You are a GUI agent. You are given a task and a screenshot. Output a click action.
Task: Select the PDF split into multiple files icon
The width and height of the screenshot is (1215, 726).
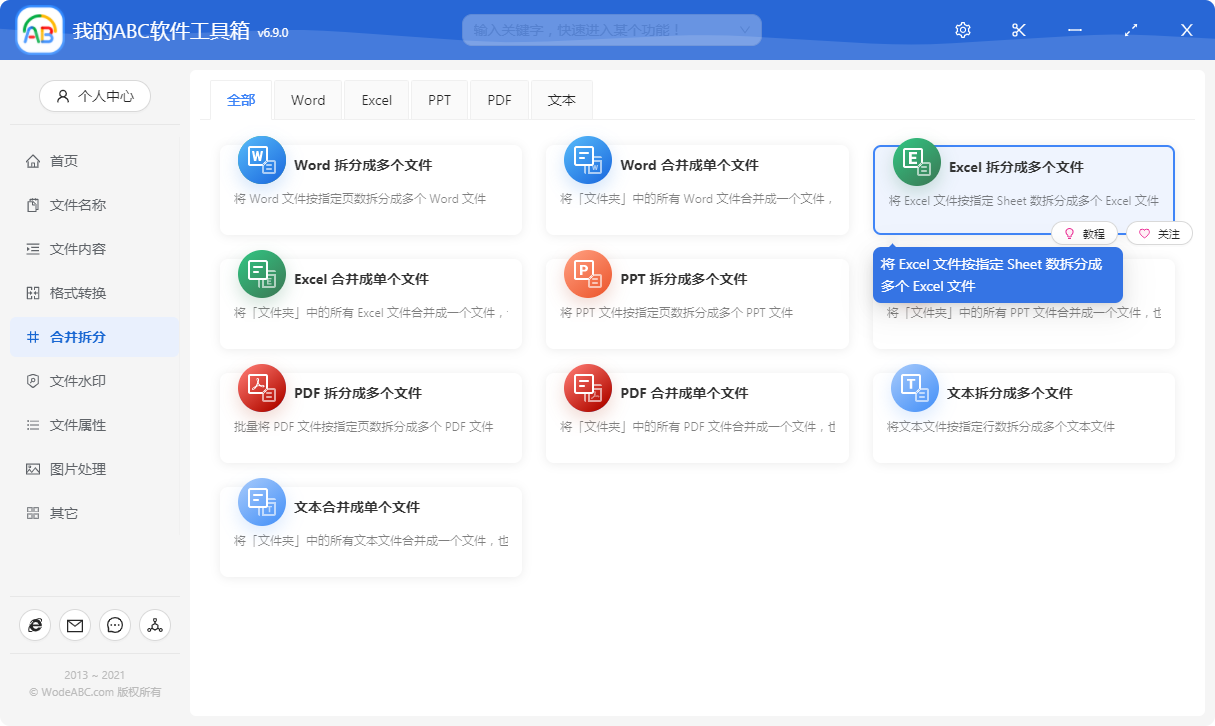pyautogui.click(x=262, y=388)
